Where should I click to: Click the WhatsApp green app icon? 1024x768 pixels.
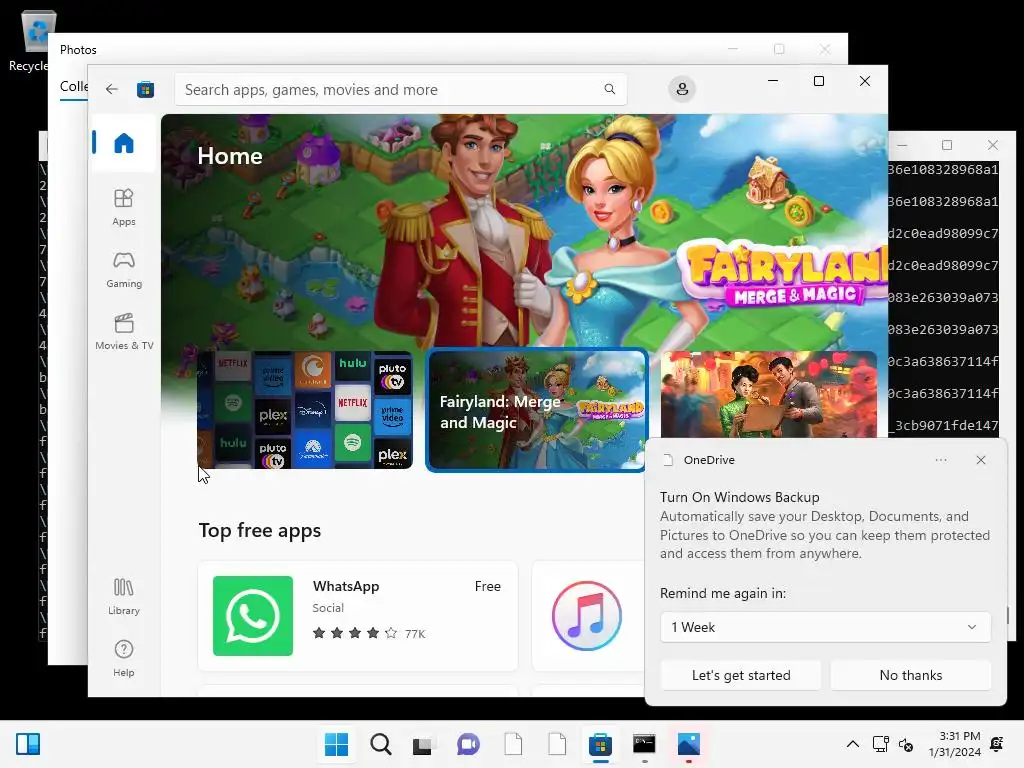click(253, 615)
